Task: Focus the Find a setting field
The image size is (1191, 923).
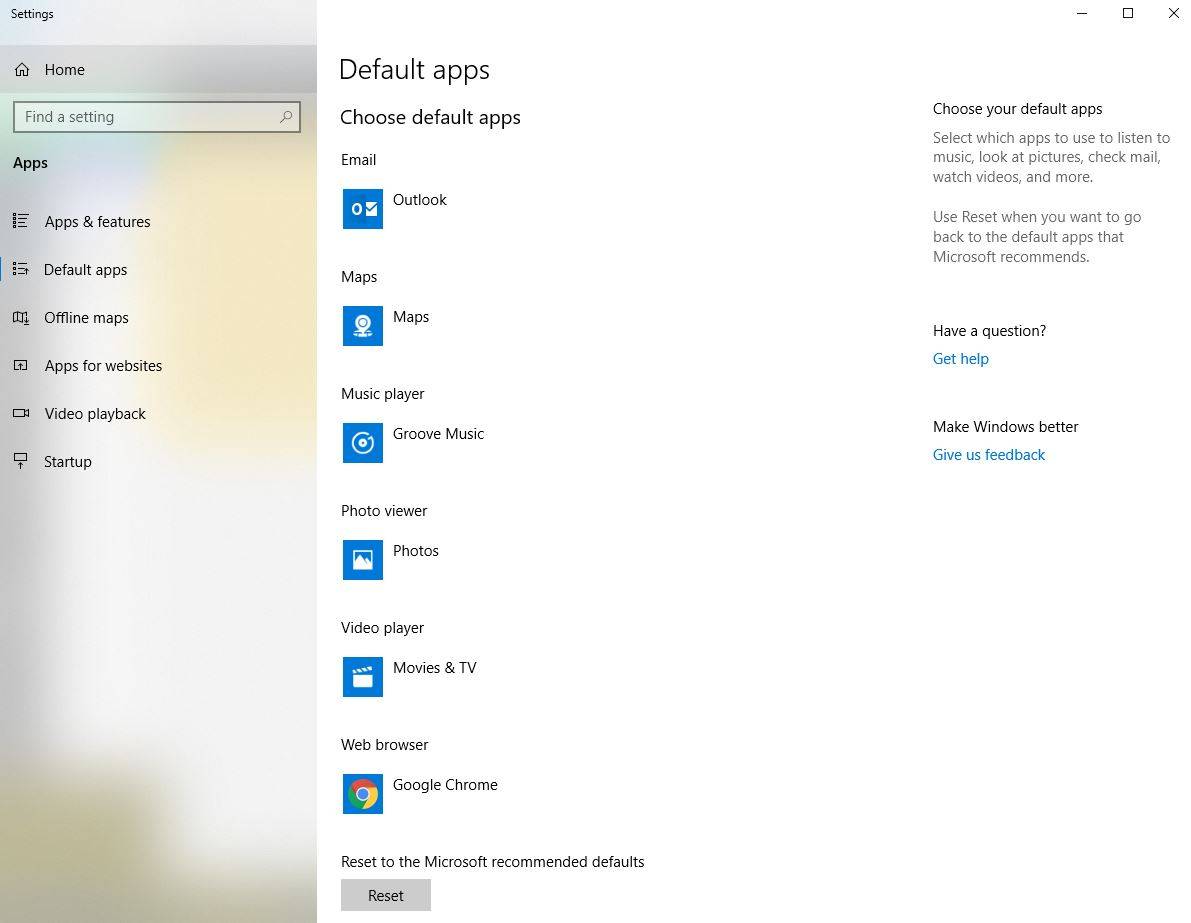Action: pos(145,117)
